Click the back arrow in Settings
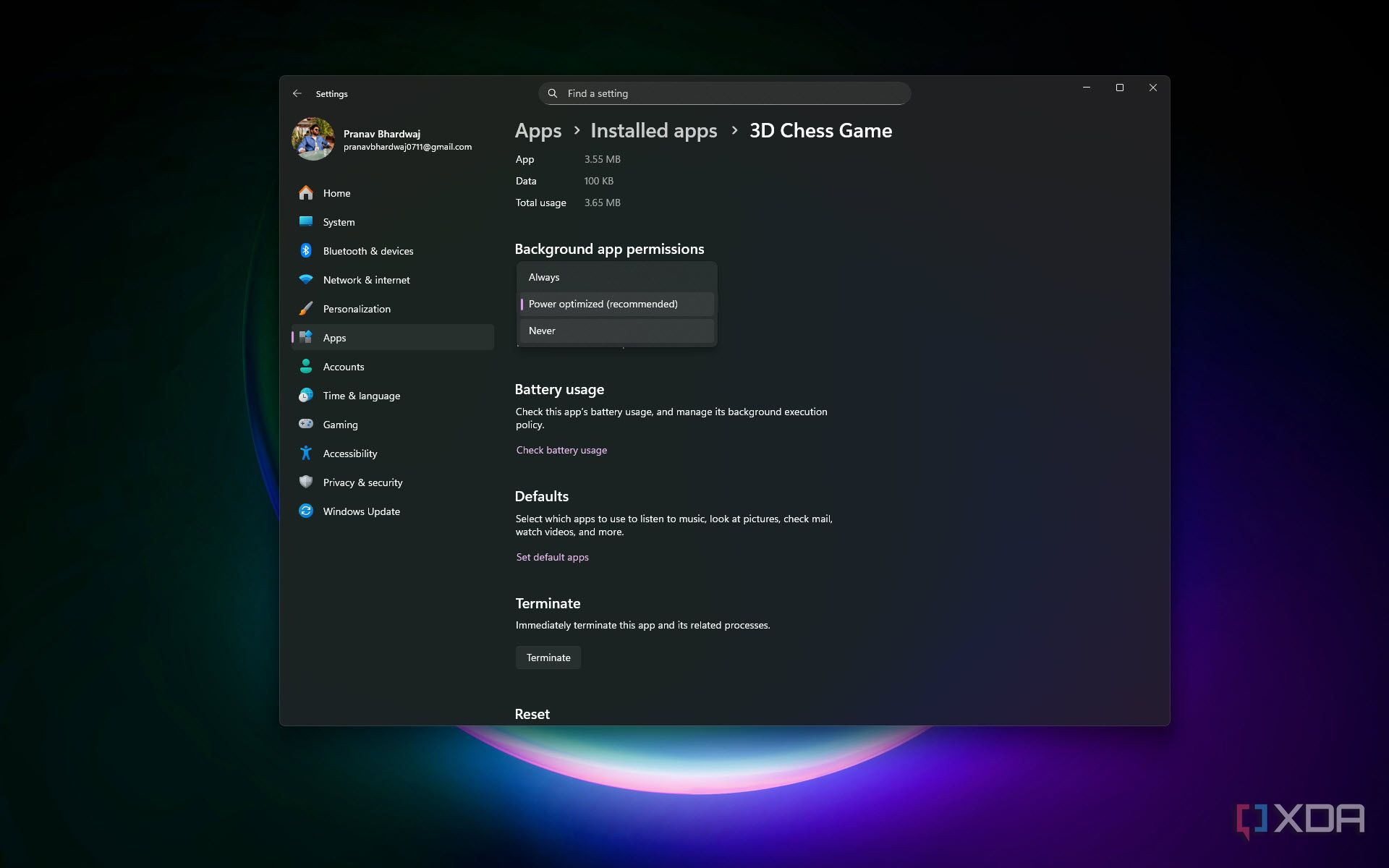 (x=297, y=93)
